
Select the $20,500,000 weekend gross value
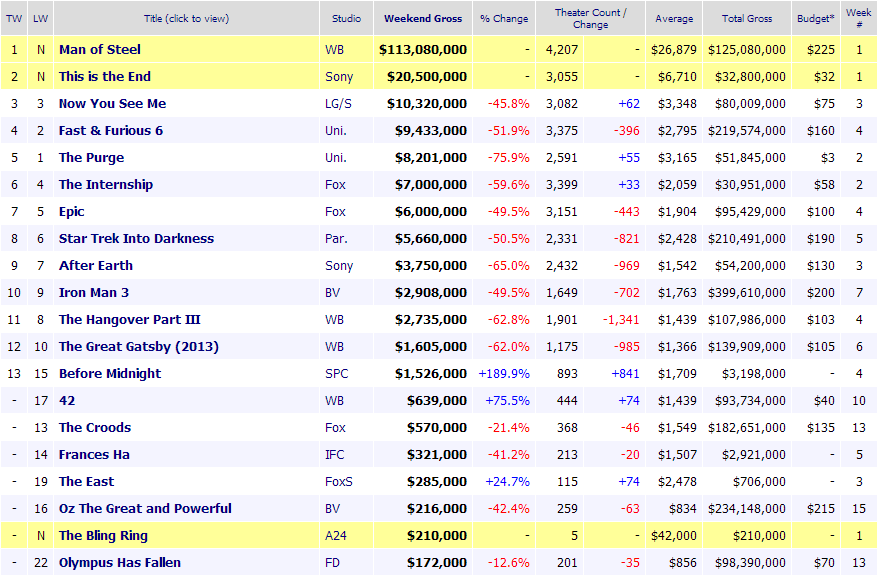427,77
